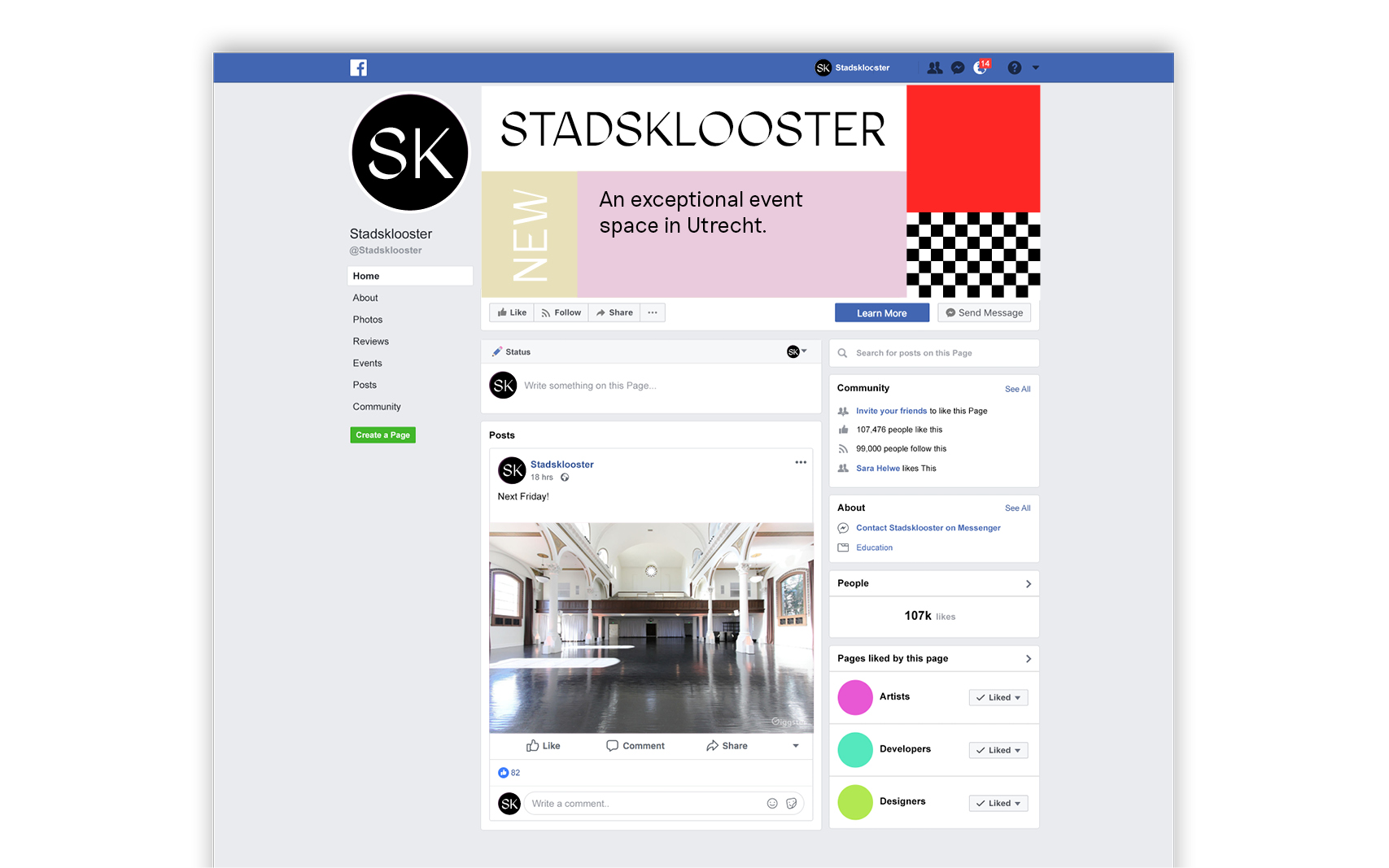The width and height of the screenshot is (1389, 868).
Task: Expand Pages liked by this page chevron
Action: (x=1029, y=658)
